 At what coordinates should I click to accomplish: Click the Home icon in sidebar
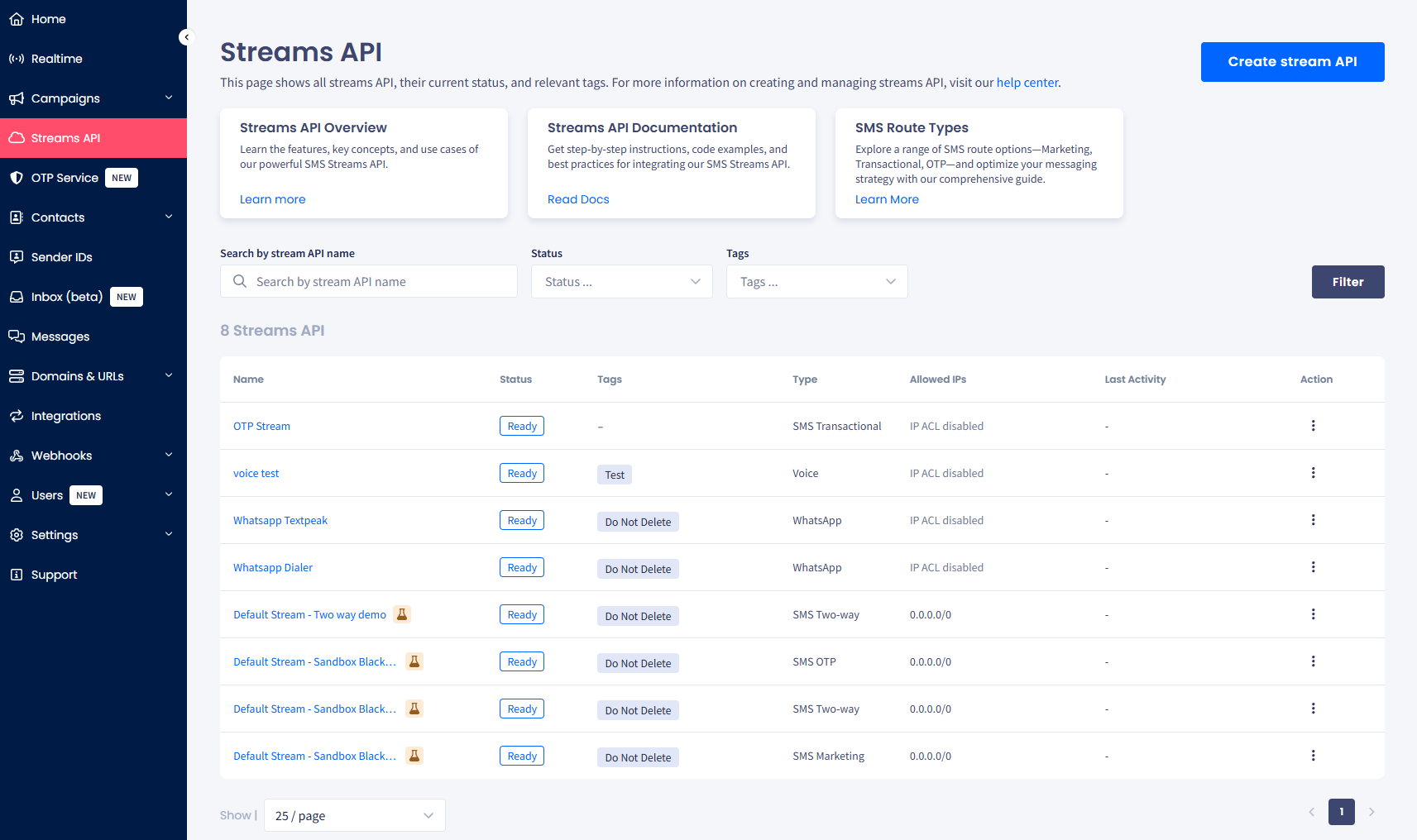(17, 19)
